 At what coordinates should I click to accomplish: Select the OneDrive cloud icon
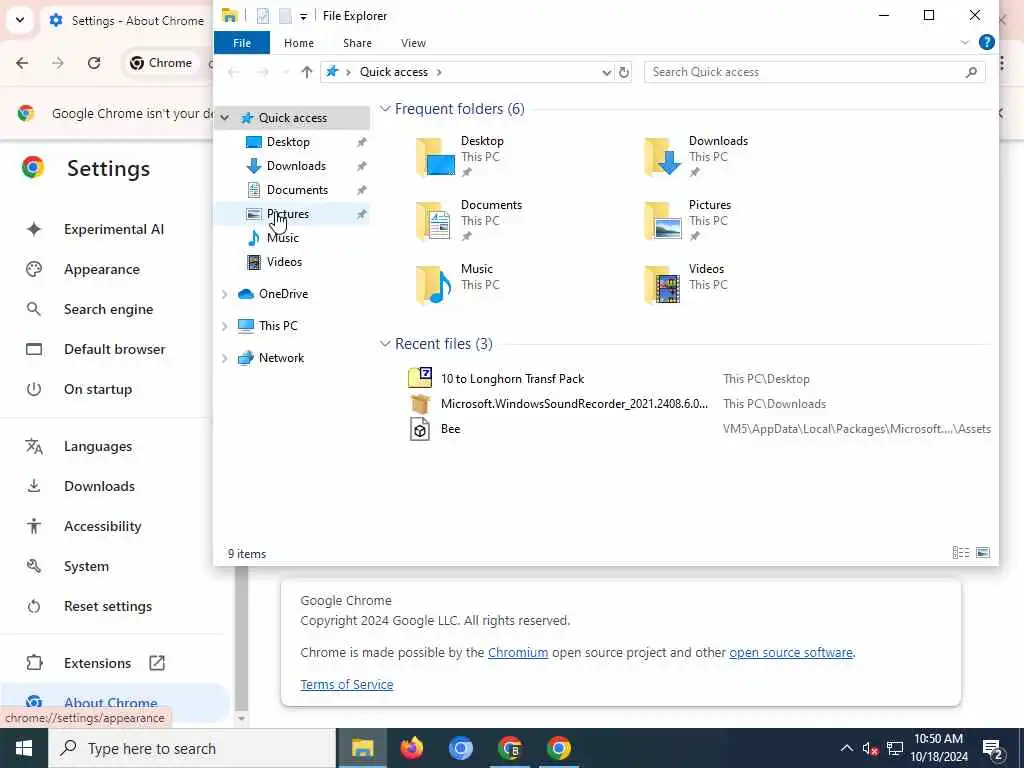click(x=246, y=294)
